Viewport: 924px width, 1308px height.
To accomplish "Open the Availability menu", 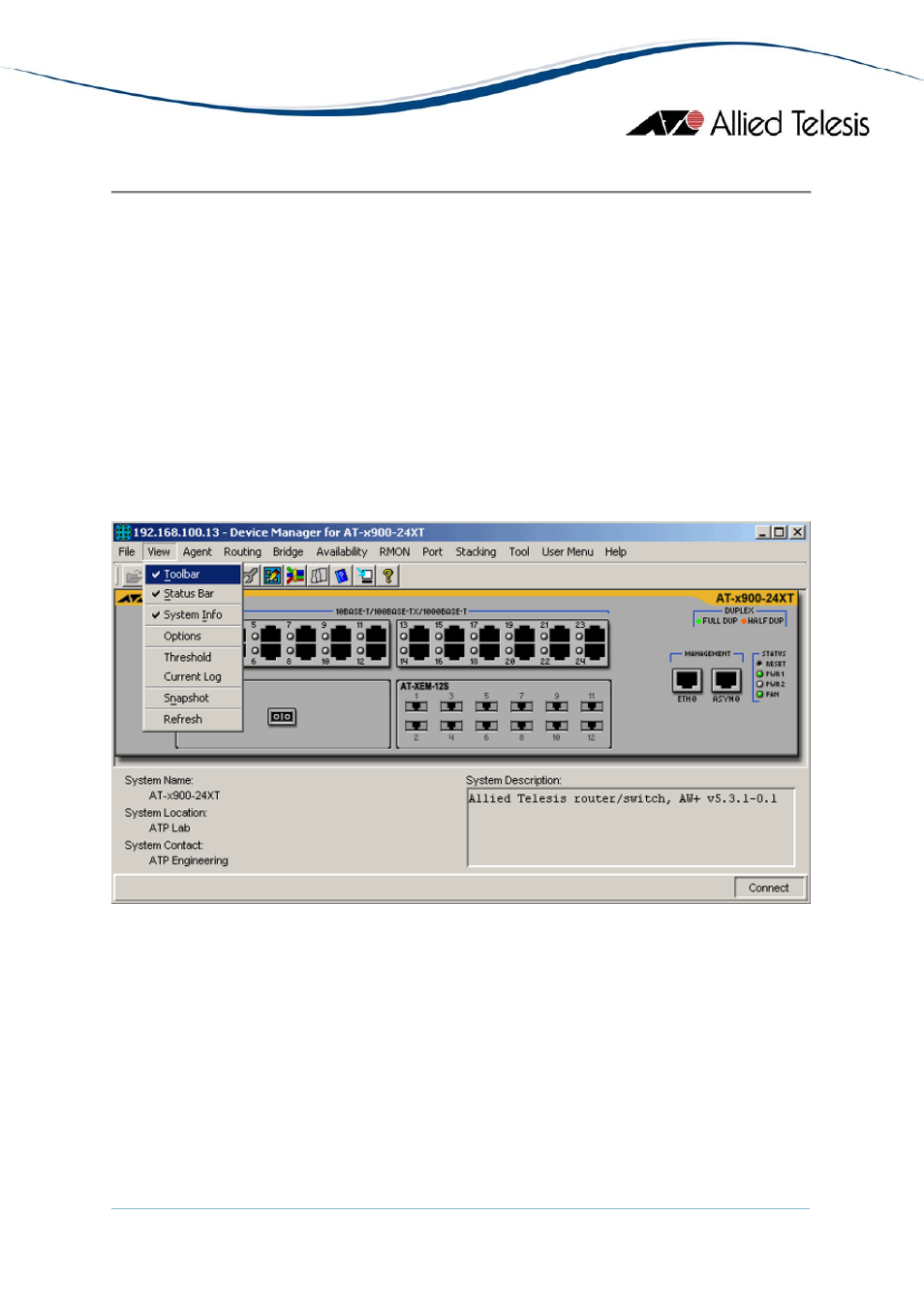I will click(342, 552).
